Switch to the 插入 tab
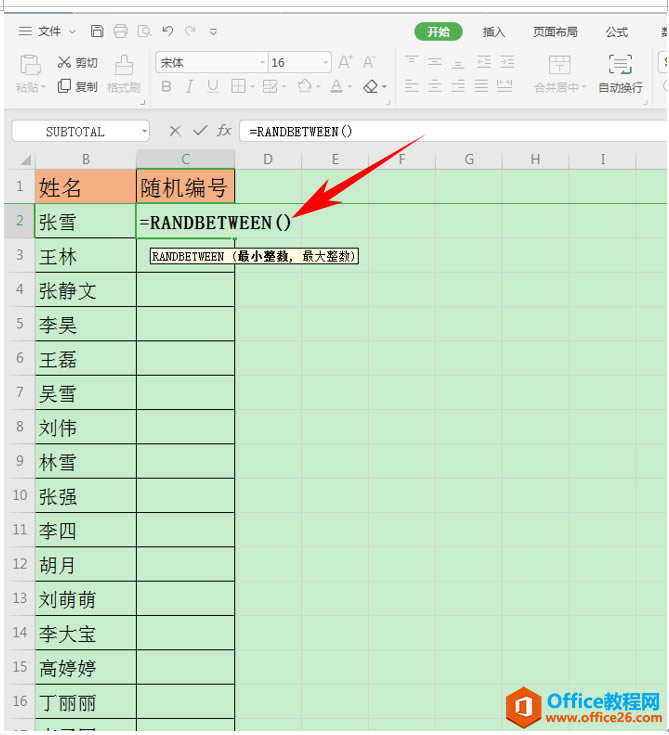Screen dimensions: 669x735 click(494, 32)
